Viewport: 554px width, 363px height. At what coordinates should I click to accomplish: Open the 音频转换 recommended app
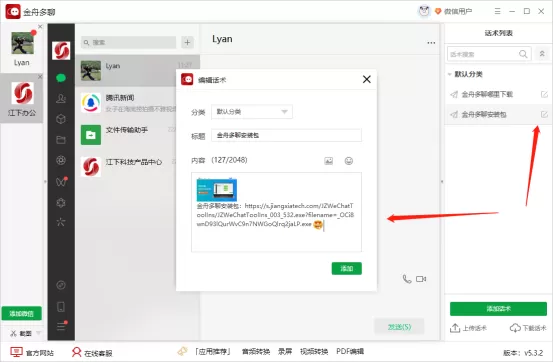pyautogui.click(x=256, y=352)
